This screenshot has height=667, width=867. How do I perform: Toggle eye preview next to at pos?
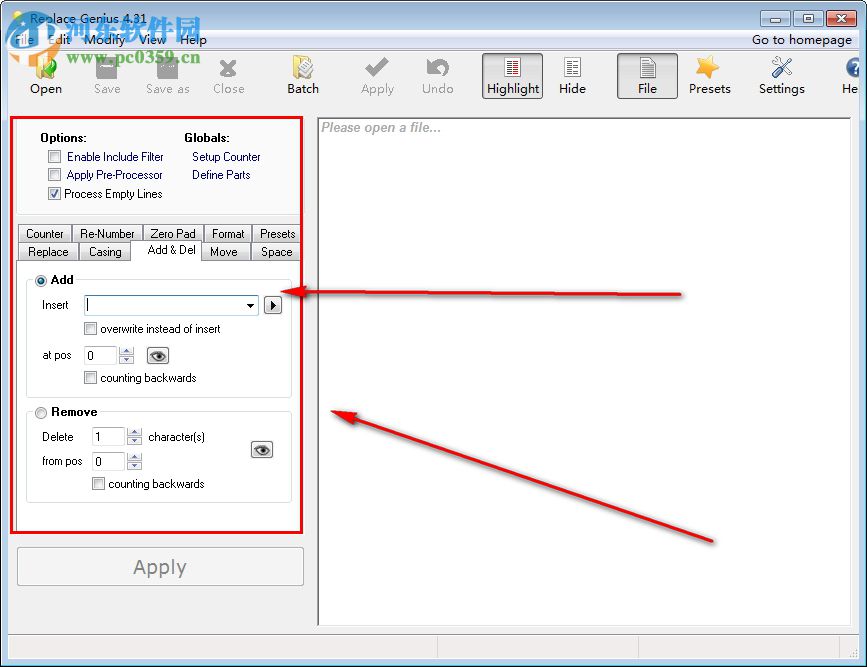(x=158, y=356)
